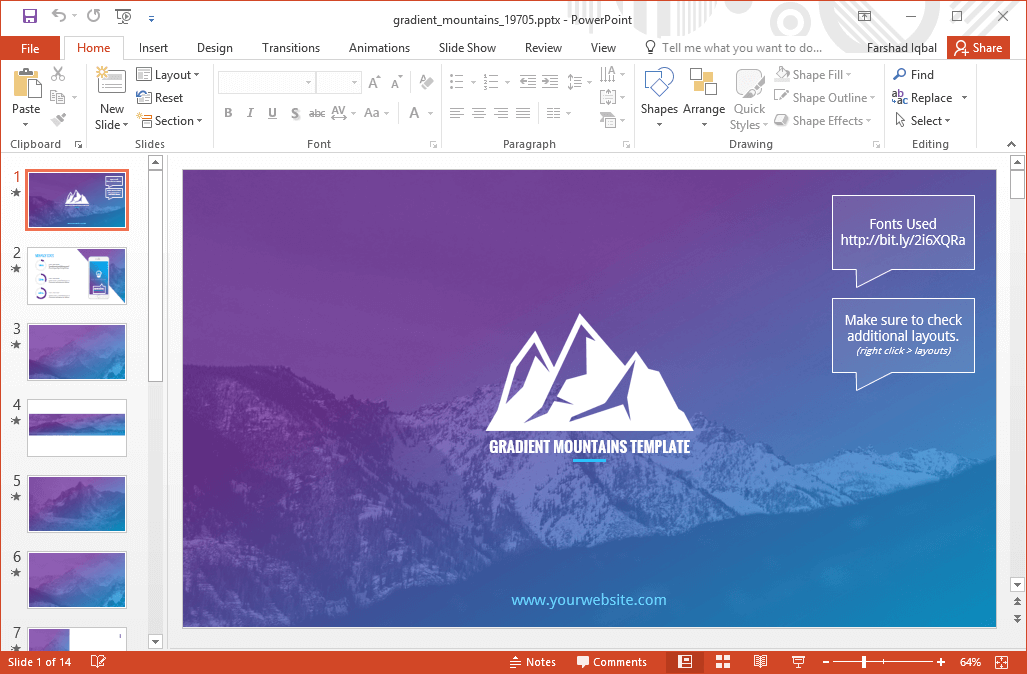Open the Font Color picker
Screen dimensions: 1027x674
416,113
